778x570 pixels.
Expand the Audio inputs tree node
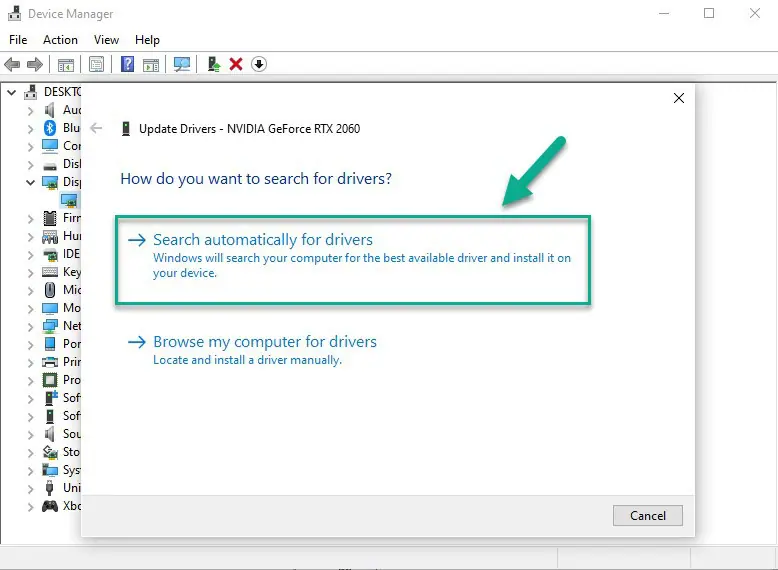point(30,111)
